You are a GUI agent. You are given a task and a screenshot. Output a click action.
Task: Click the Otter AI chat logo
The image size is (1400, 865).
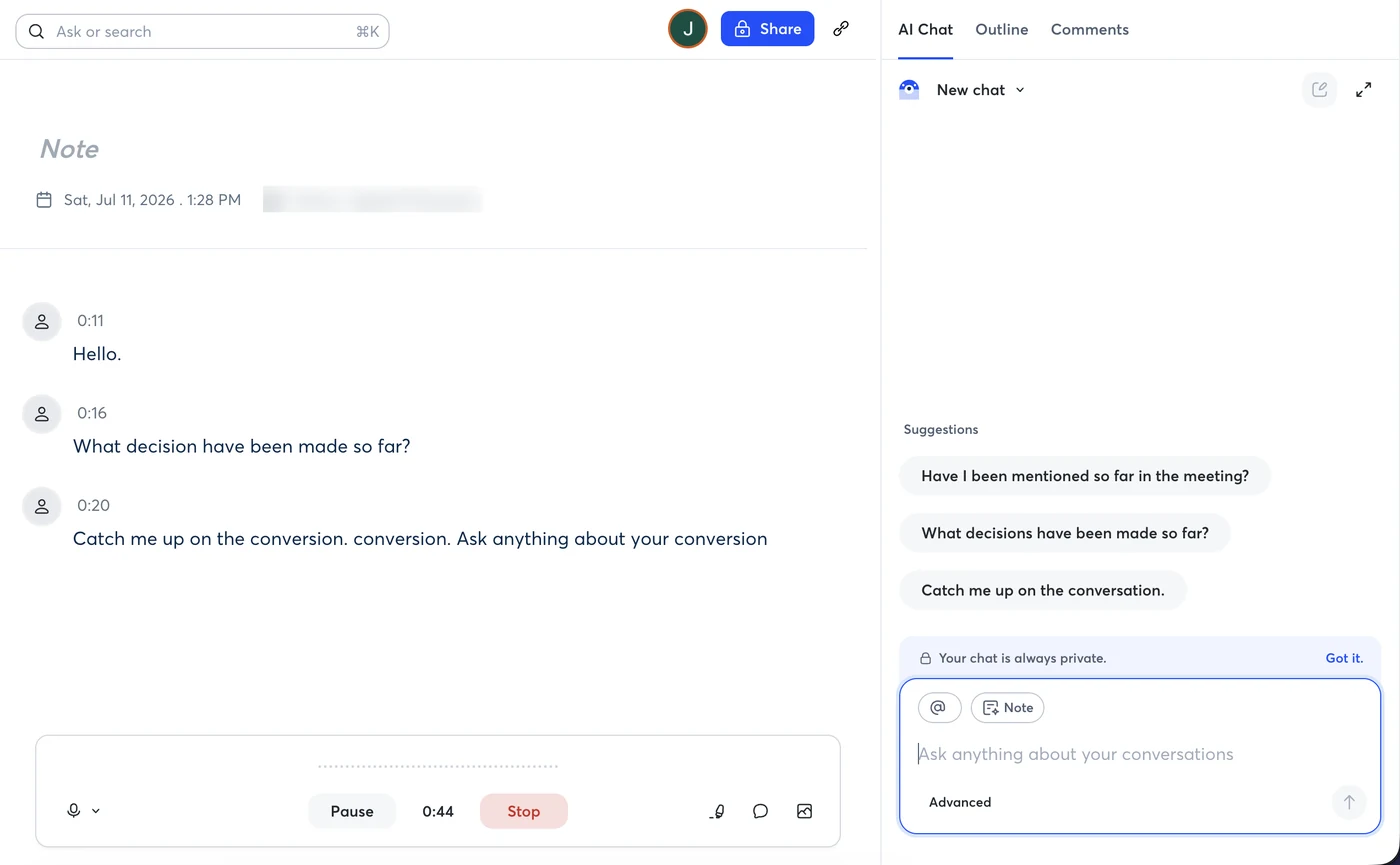(x=909, y=90)
